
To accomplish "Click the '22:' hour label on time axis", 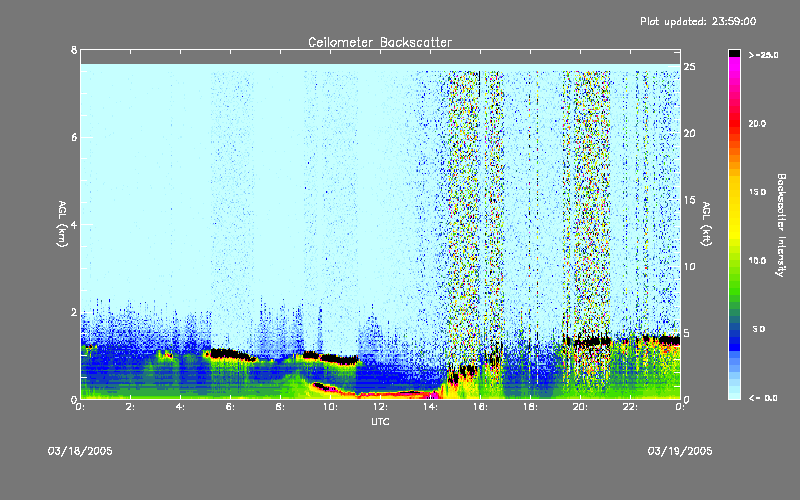I will 630,407.
